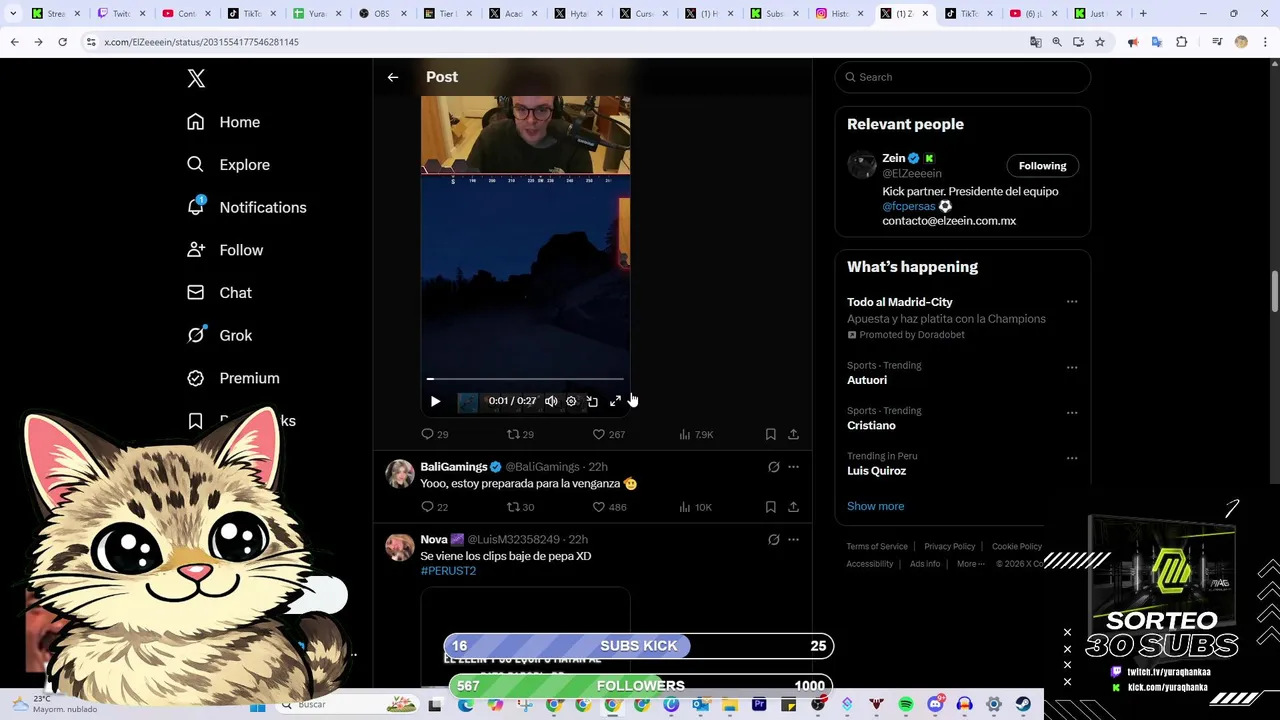The image size is (1280, 720).
Task: Open Grok actions on Nova's reply
Action: (773, 540)
